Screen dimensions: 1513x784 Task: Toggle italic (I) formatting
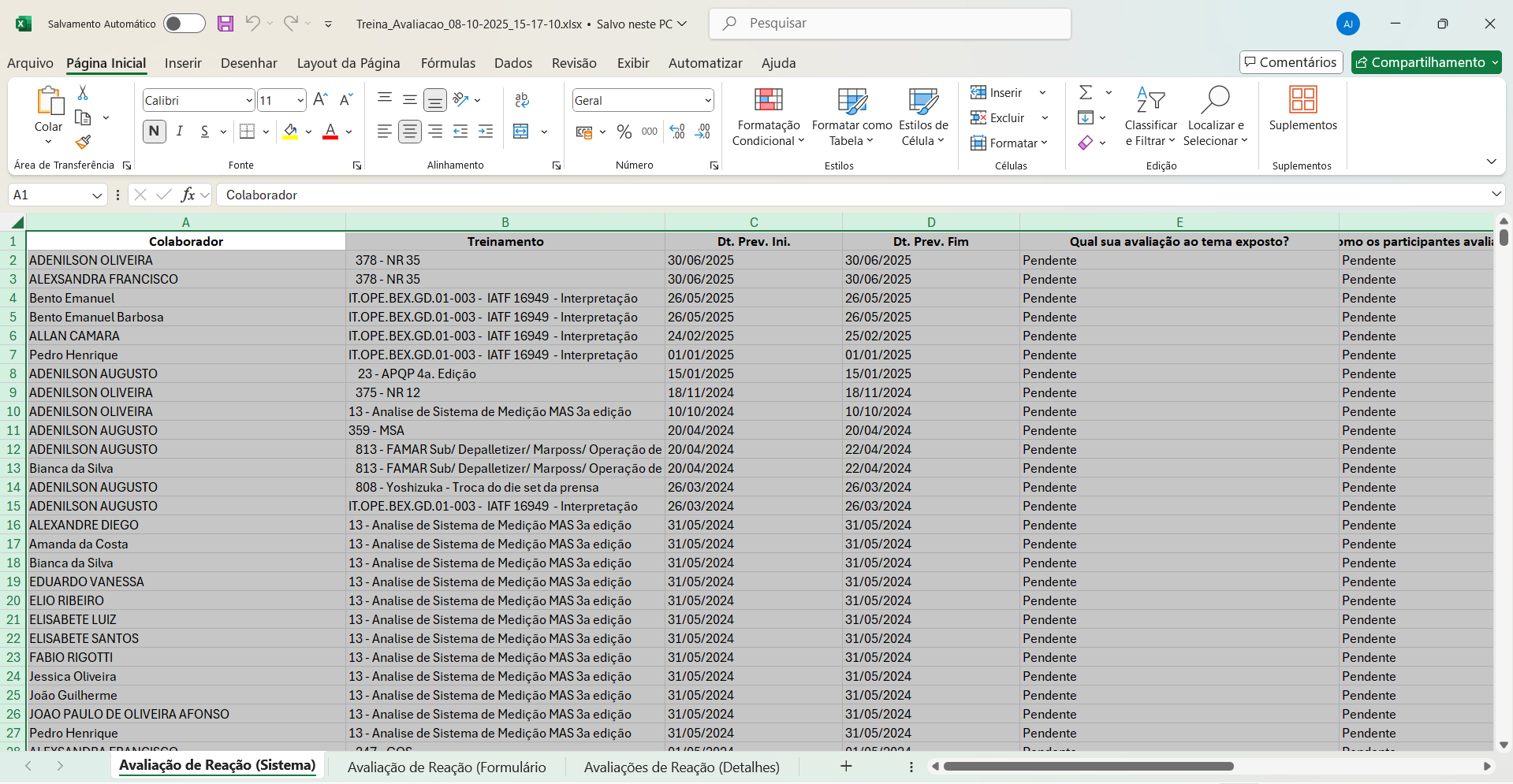click(x=180, y=132)
